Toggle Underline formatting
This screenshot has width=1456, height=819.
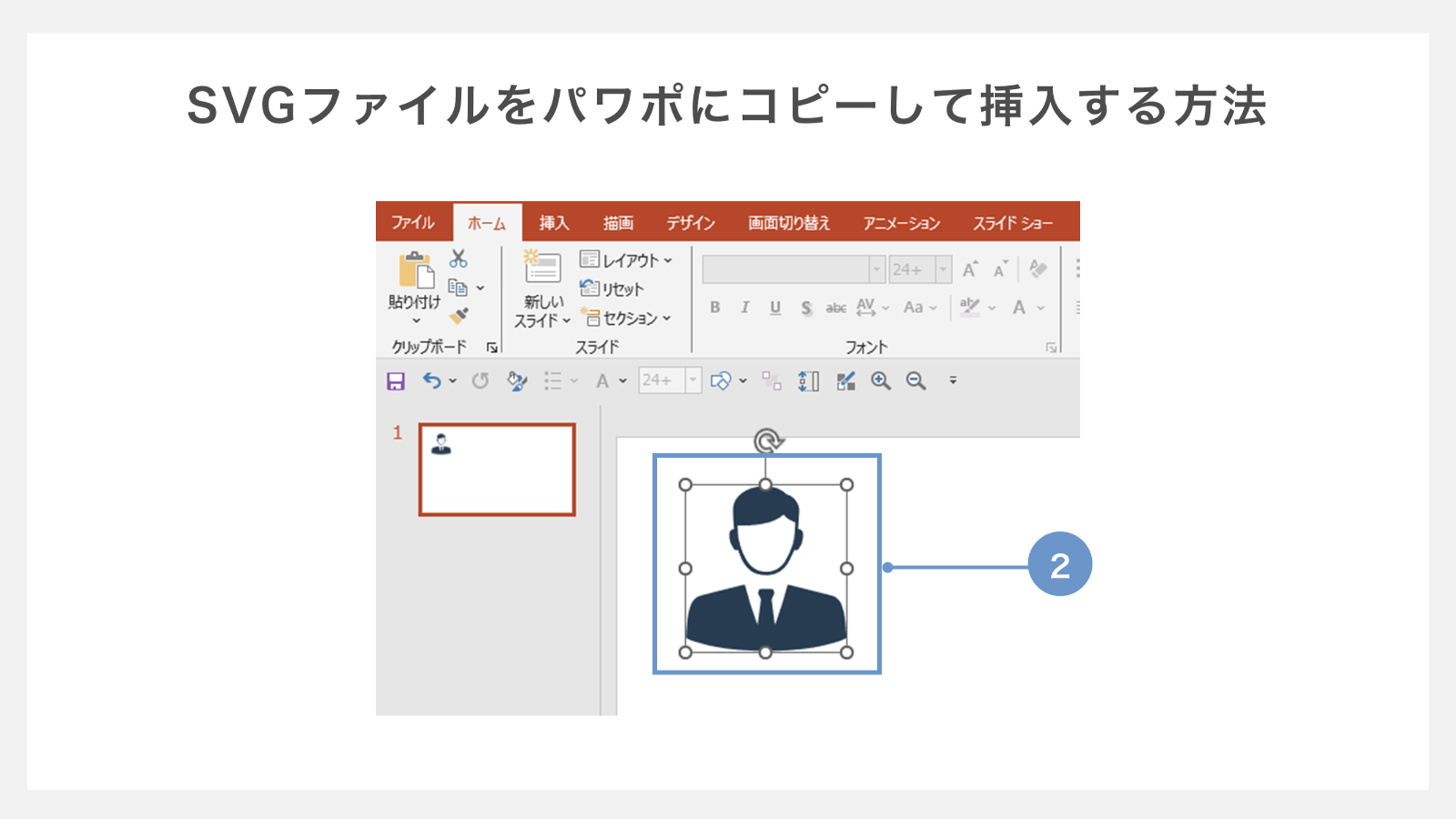(x=775, y=307)
